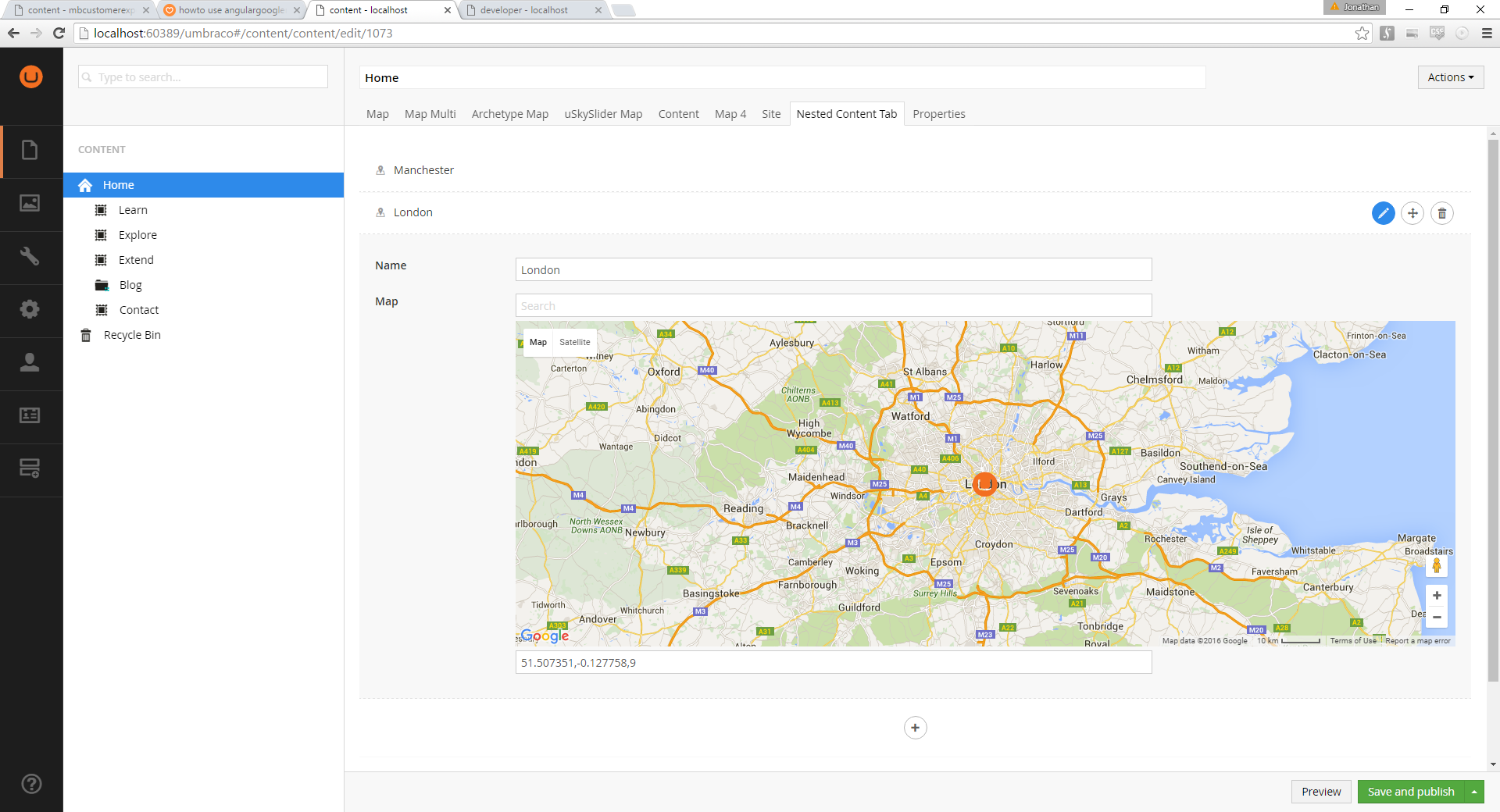Click the Umbraco logo icon
The height and width of the screenshot is (812, 1500).
click(x=31, y=77)
